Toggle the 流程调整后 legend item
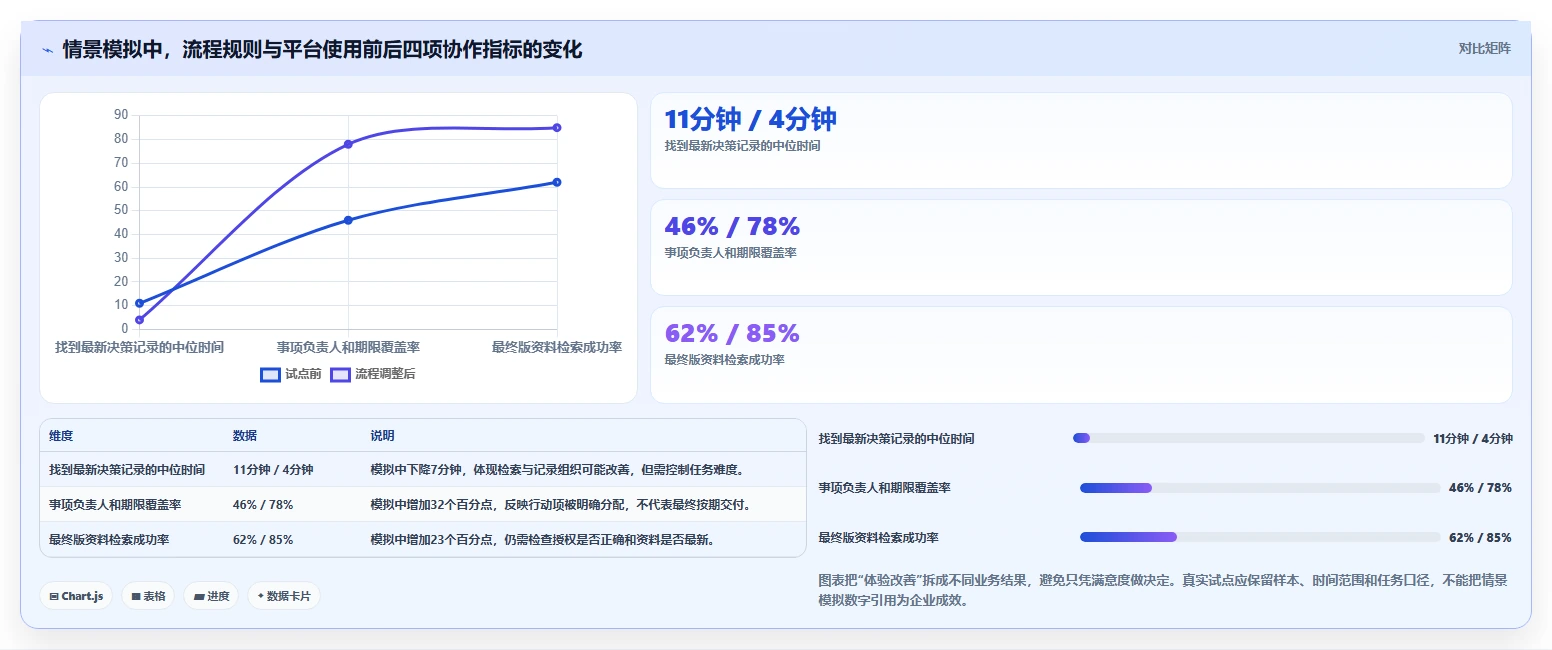The height and width of the screenshot is (650, 1552). coord(373,374)
